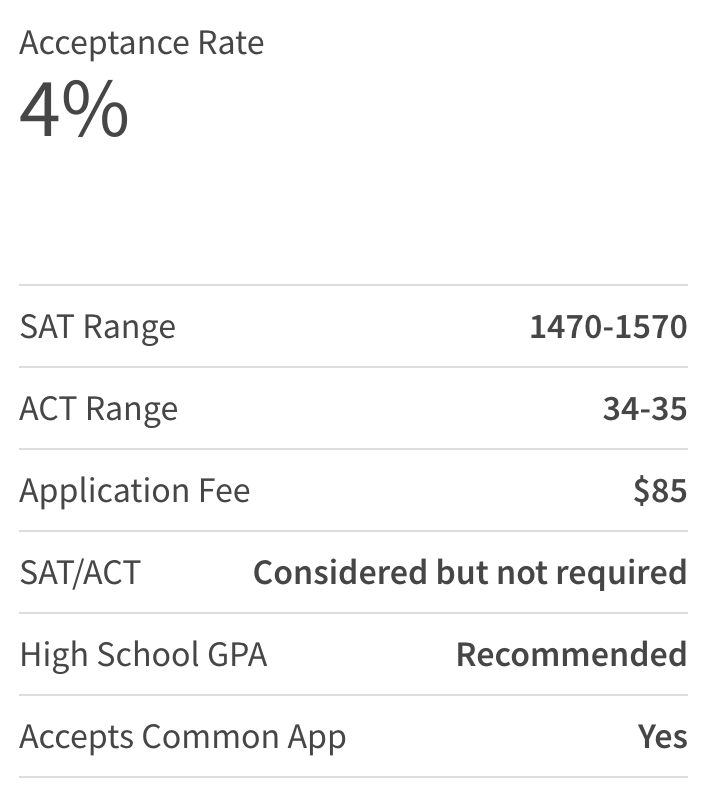The image size is (724, 802).
Task: Click the Application Fee label
Action: [x=134, y=491]
